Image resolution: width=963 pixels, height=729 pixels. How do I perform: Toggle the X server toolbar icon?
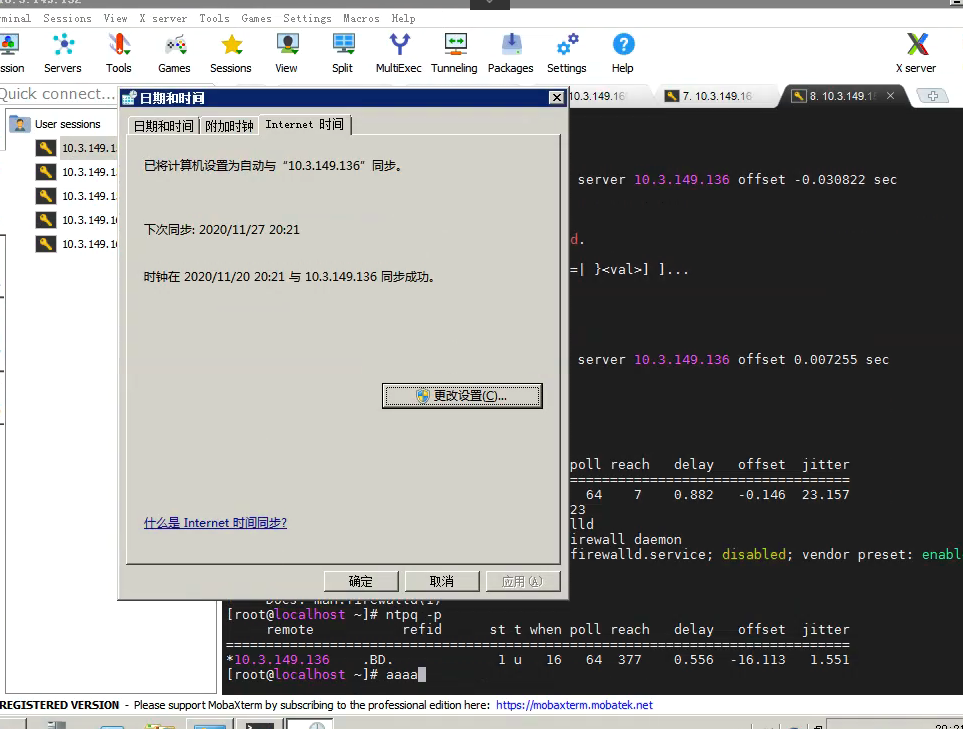click(x=916, y=53)
